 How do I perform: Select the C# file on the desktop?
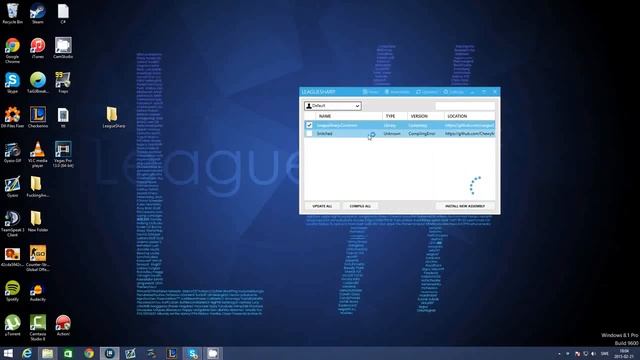click(63, 13)
